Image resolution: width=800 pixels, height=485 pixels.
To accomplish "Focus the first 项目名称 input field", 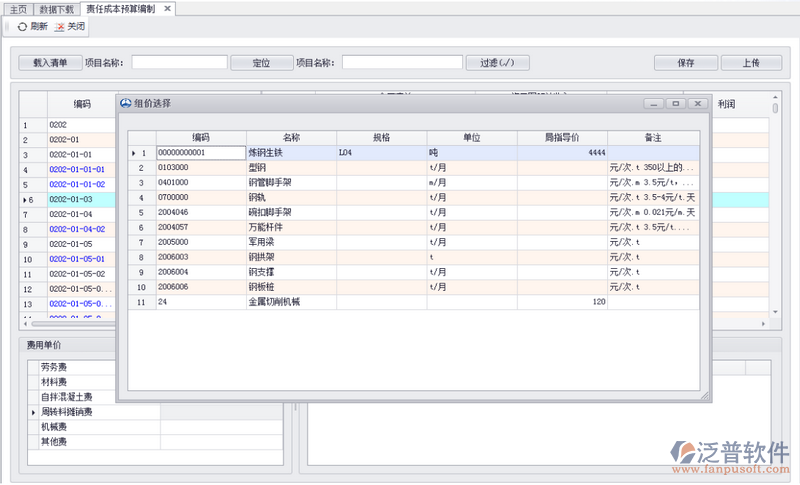I will coord(179,62).
